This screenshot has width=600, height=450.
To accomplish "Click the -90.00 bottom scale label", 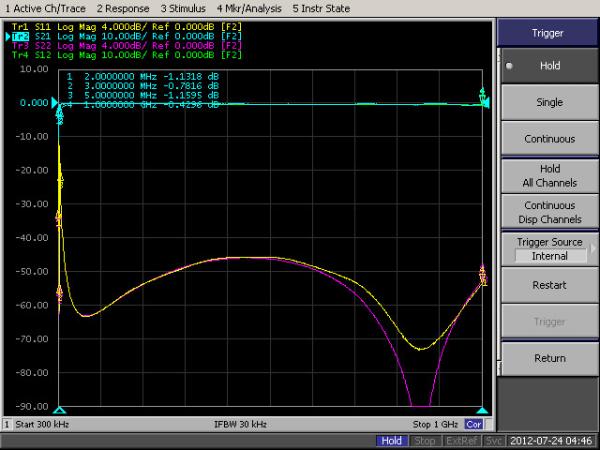I will click(x=32, y=406).
